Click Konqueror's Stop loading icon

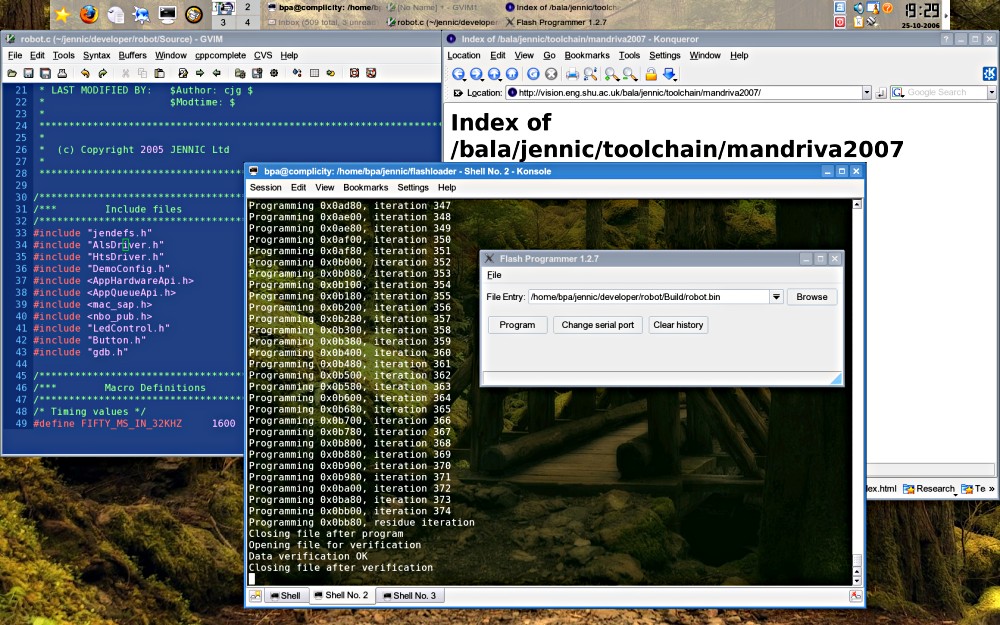551,74
